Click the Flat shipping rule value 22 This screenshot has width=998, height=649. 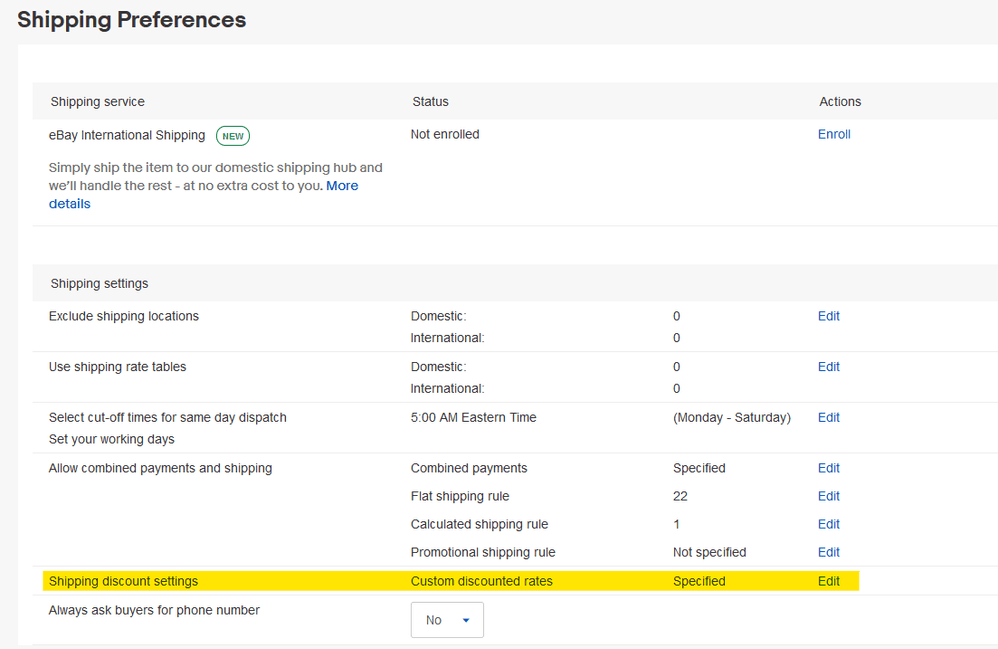(x=680, y=496)
